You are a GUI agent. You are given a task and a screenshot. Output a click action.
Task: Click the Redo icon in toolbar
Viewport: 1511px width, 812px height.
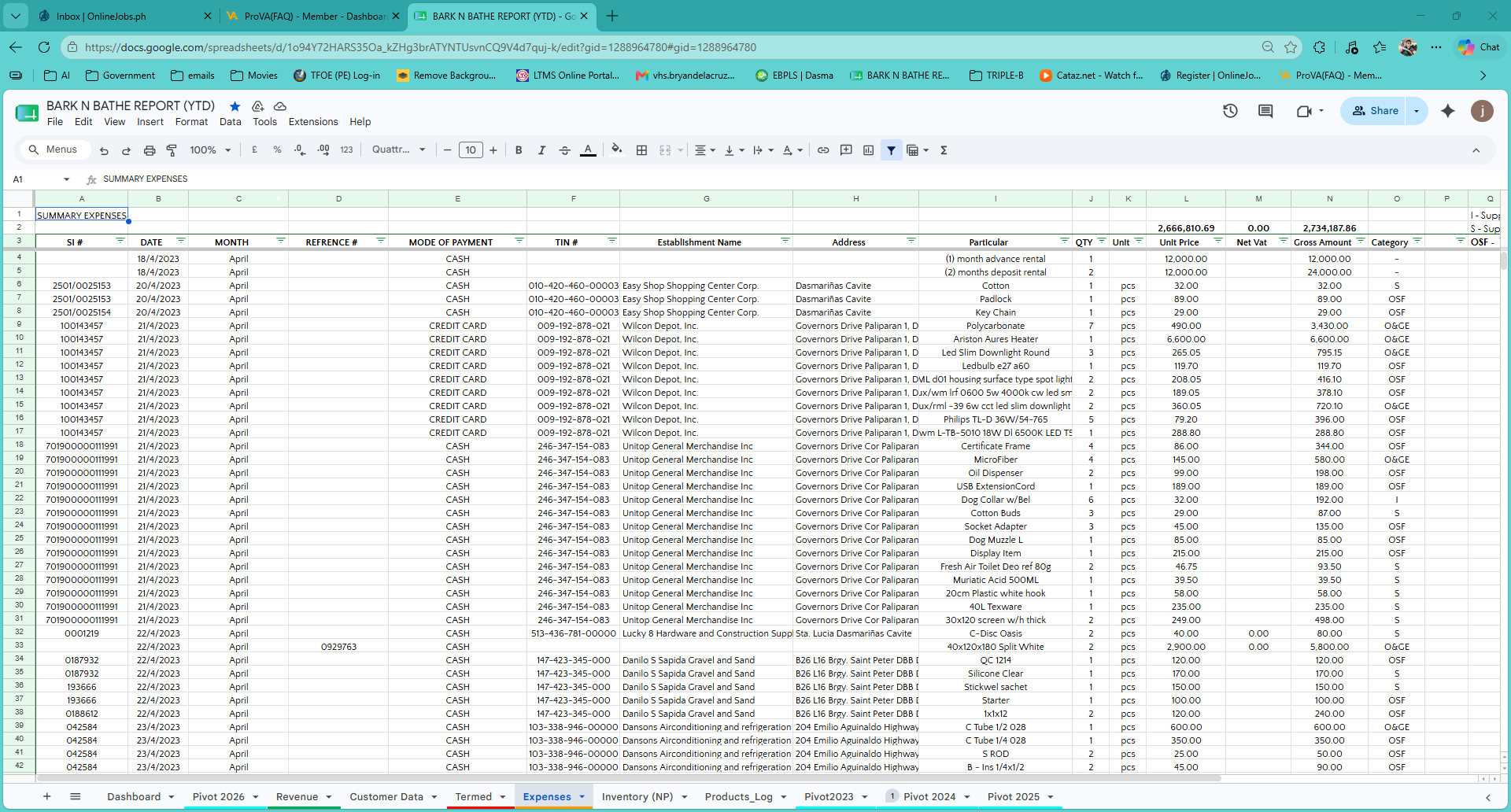(x=126, y=150)
